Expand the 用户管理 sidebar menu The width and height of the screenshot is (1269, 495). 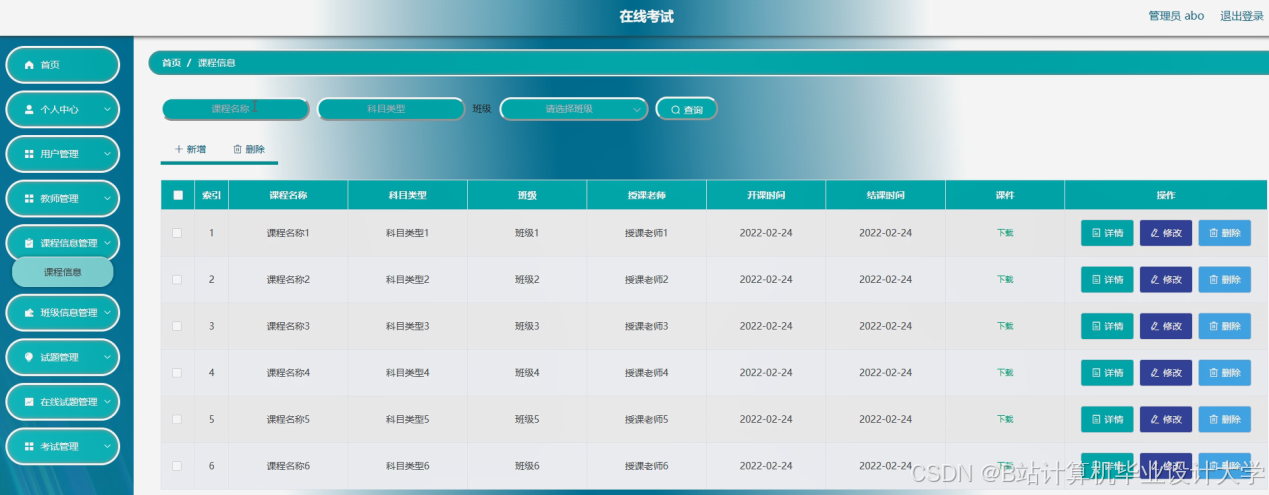[x=62, y=154]
